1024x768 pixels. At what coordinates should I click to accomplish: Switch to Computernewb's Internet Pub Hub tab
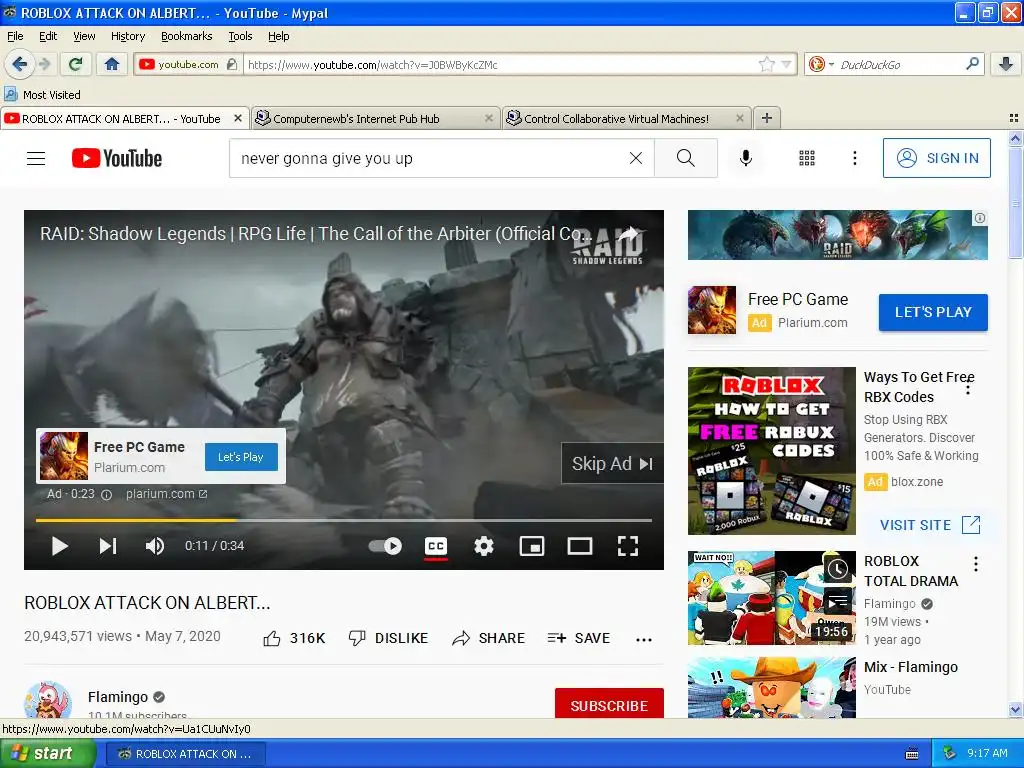[x=375, y=118]
